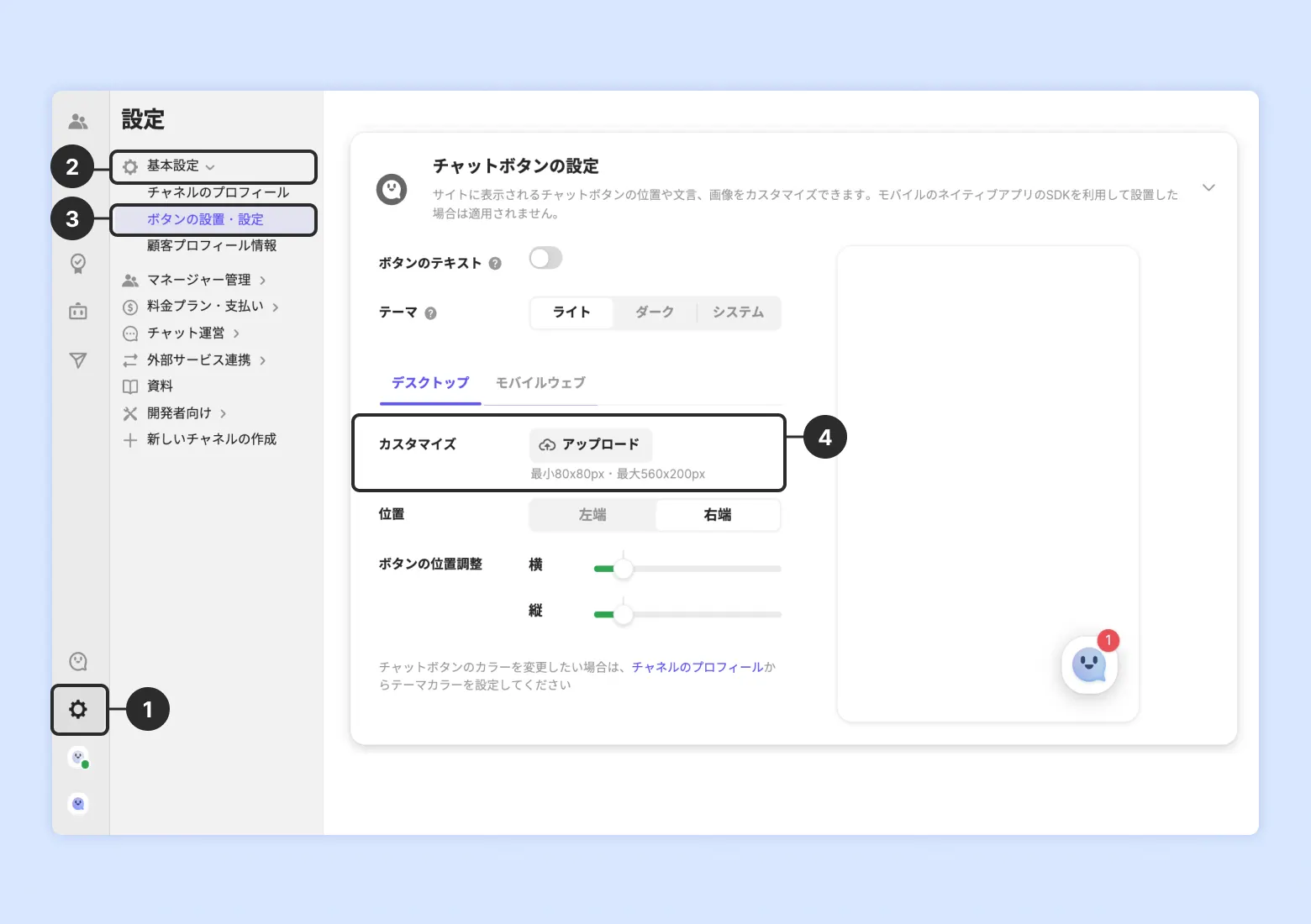Open settings via the sidebar gear icon
Screen dimensions: 1311x924
click(x=78, y=710)
